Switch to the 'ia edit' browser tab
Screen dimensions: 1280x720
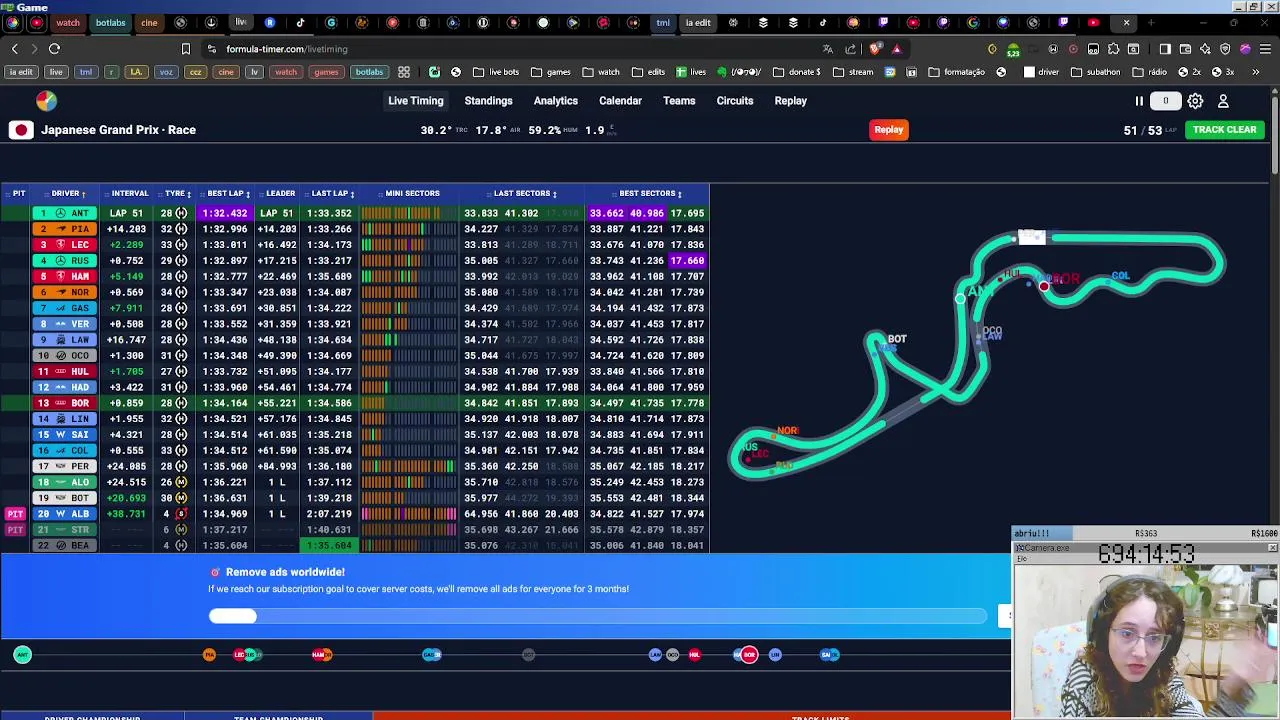[x=697, y=22]
